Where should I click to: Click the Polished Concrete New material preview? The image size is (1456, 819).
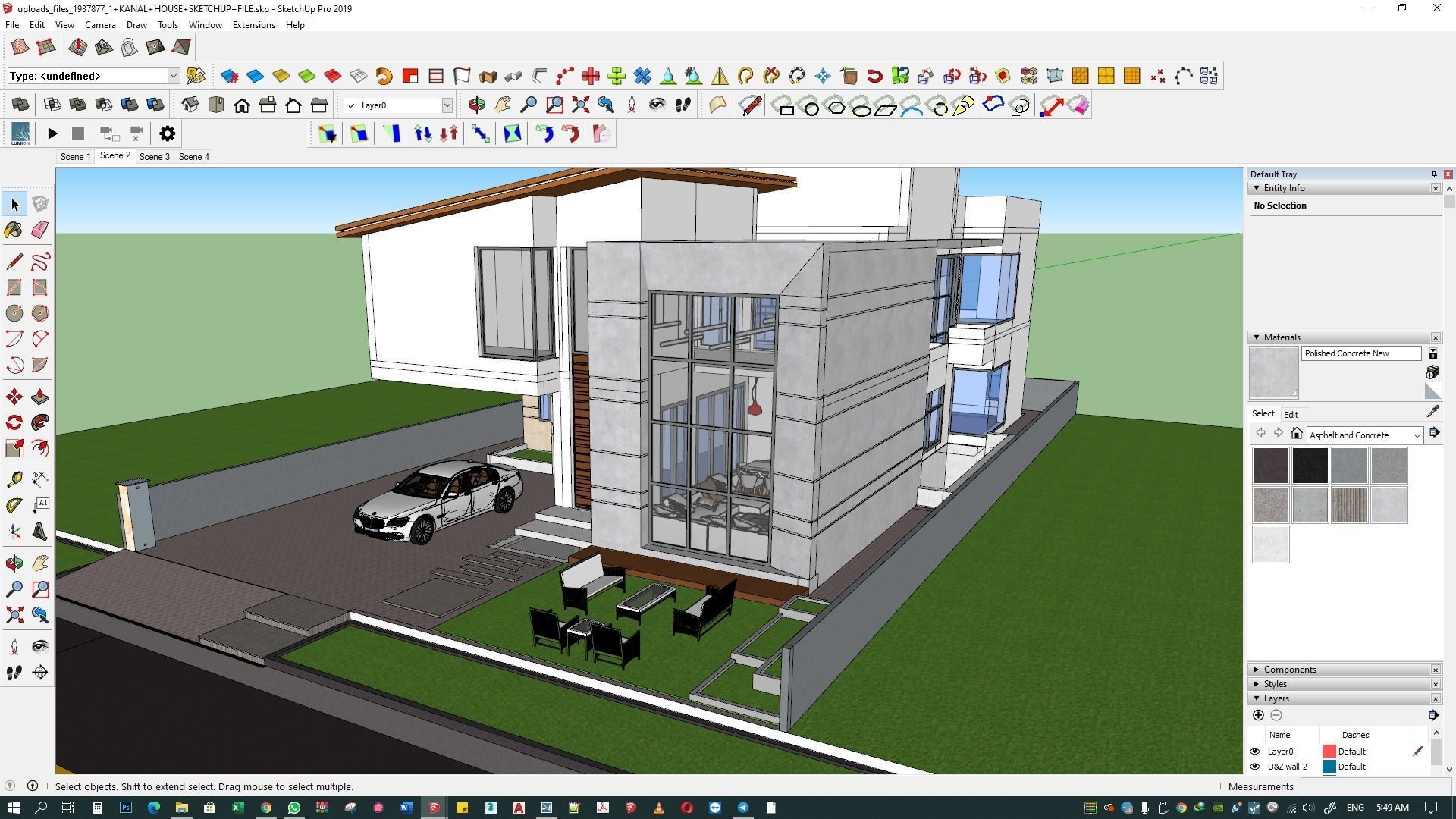pyautogui.click(x=1273, y=372)
